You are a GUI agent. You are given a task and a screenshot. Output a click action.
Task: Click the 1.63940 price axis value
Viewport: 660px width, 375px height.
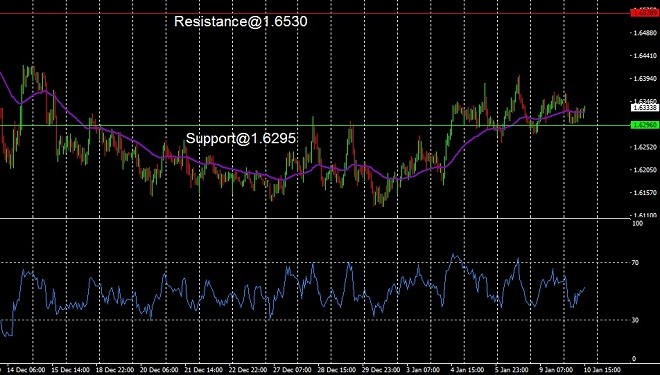(x=645, y=78)
